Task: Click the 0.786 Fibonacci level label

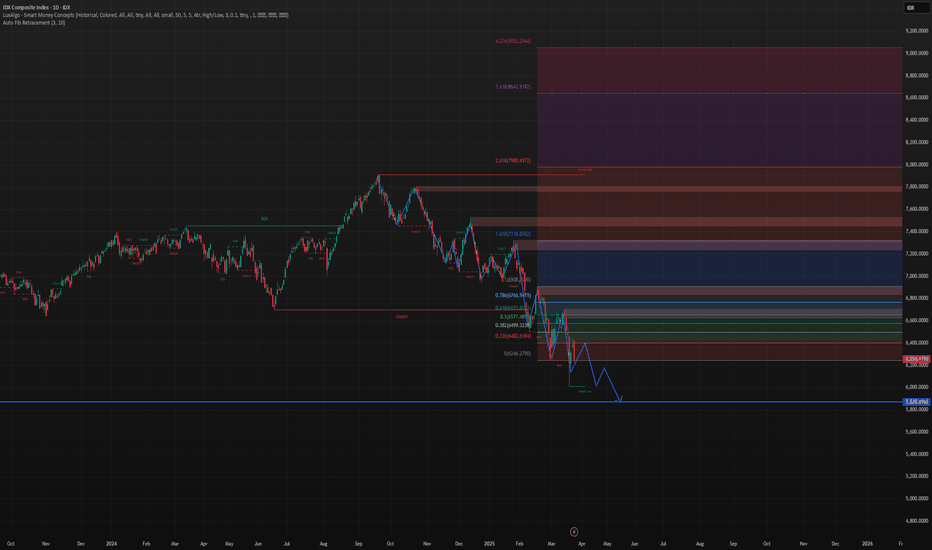Action: coord(513,295)
